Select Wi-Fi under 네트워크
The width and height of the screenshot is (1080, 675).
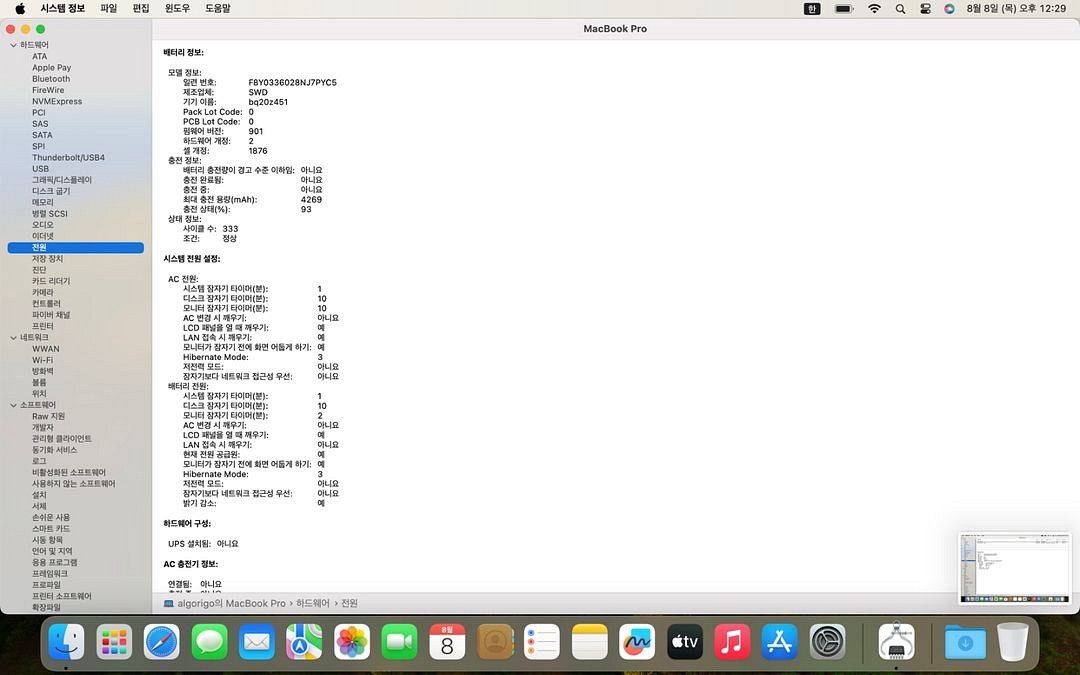tap(42, 360)
